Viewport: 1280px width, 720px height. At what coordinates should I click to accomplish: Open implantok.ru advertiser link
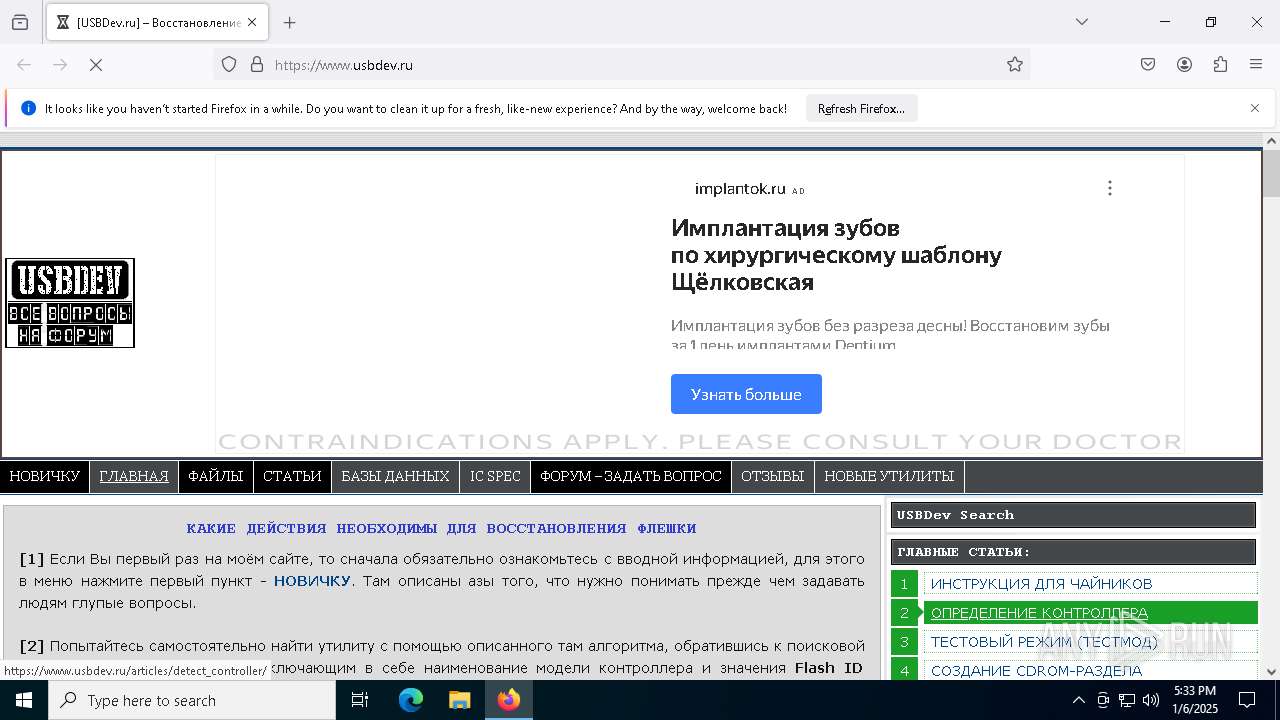740,189
